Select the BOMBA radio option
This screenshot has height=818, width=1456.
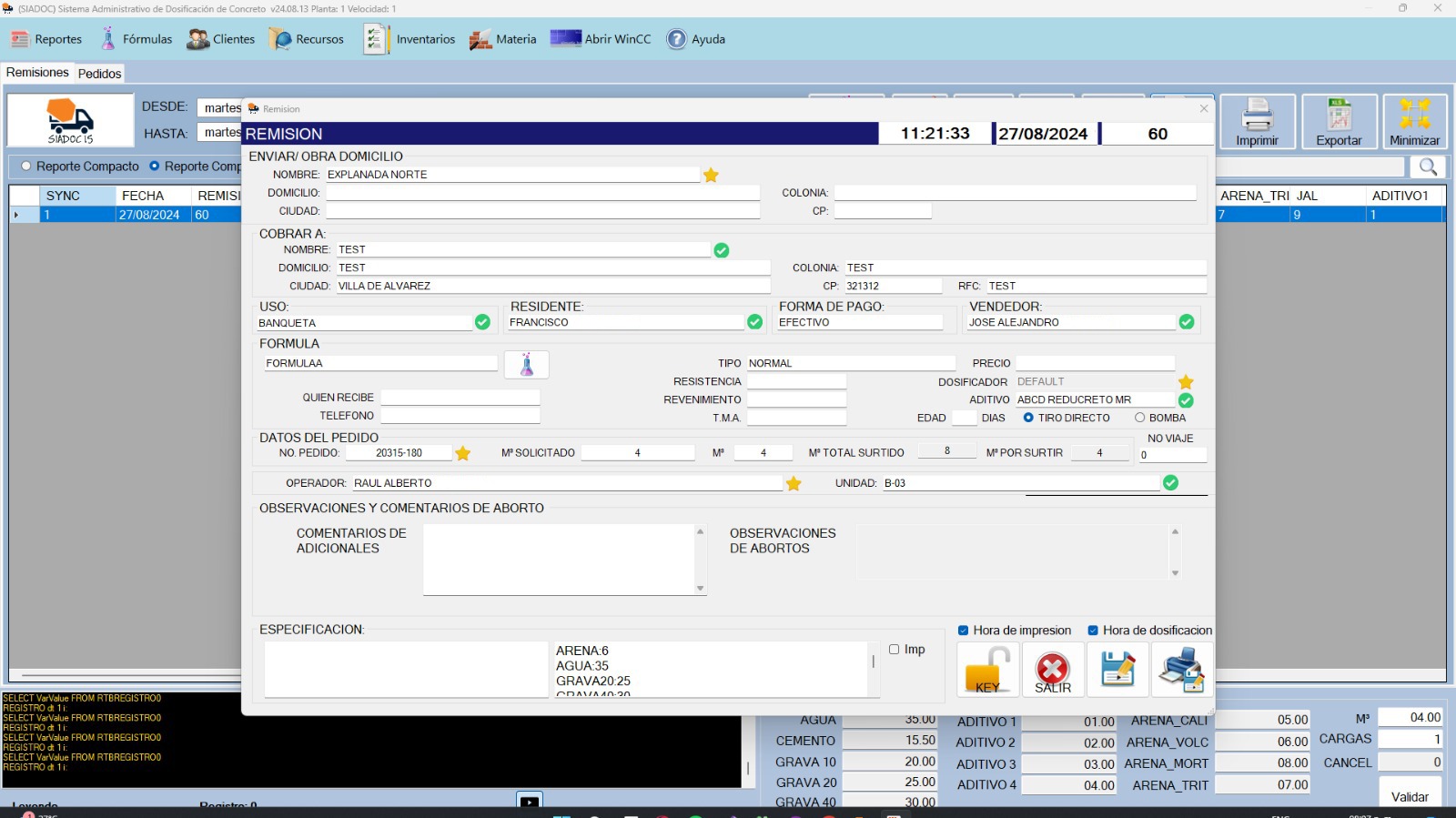click(x=1139, y=418)
